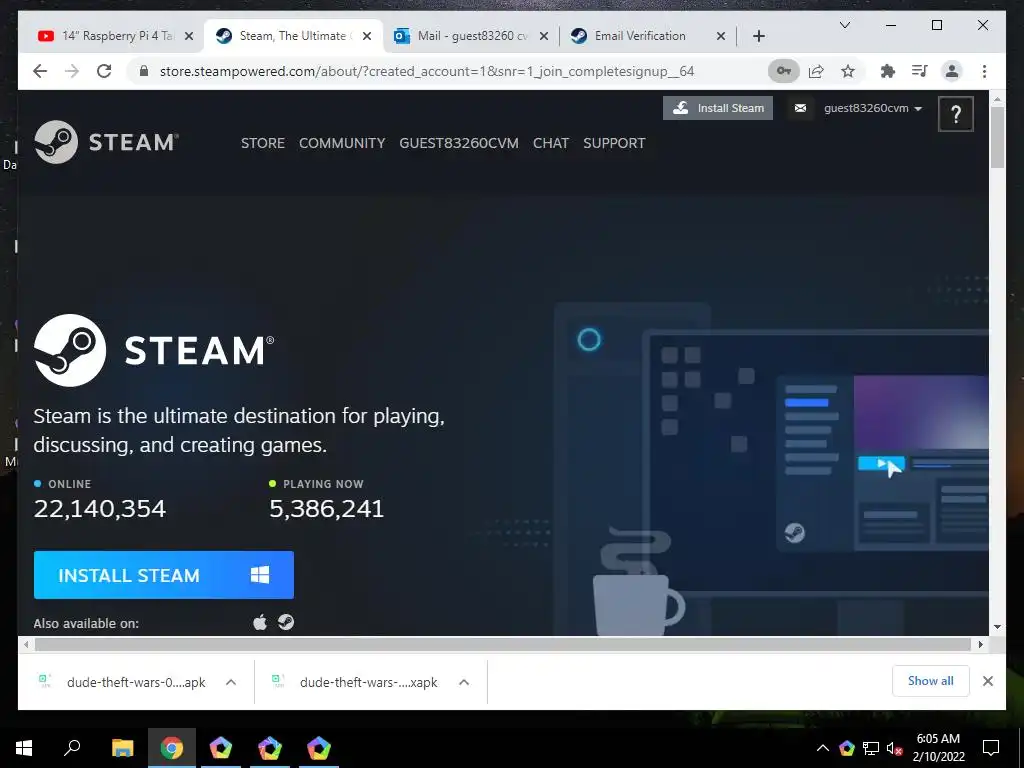
Task: Click the question mark help icon
Action: (x=955, y=114)
